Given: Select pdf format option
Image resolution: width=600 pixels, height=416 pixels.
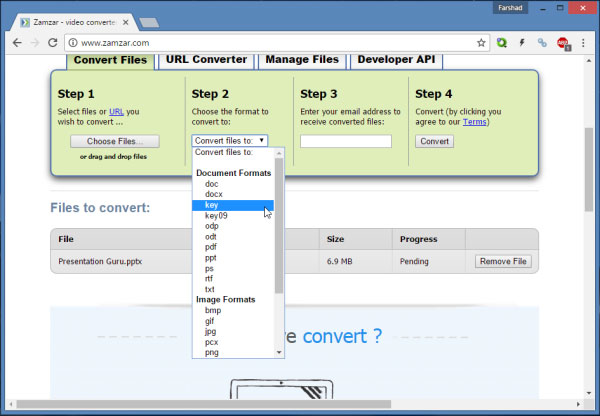Looking at the screenshot, I should point(233,247).
